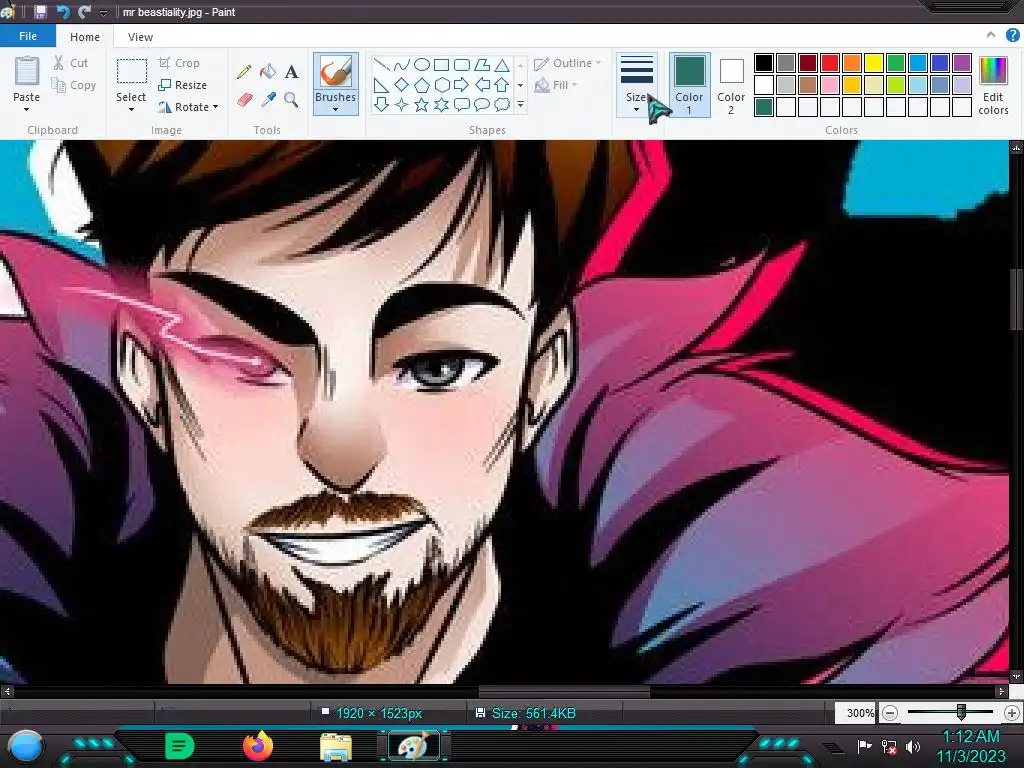Open Firefox from the taskbar
This screenshot has width=1024, height=768.
point(258,746)
